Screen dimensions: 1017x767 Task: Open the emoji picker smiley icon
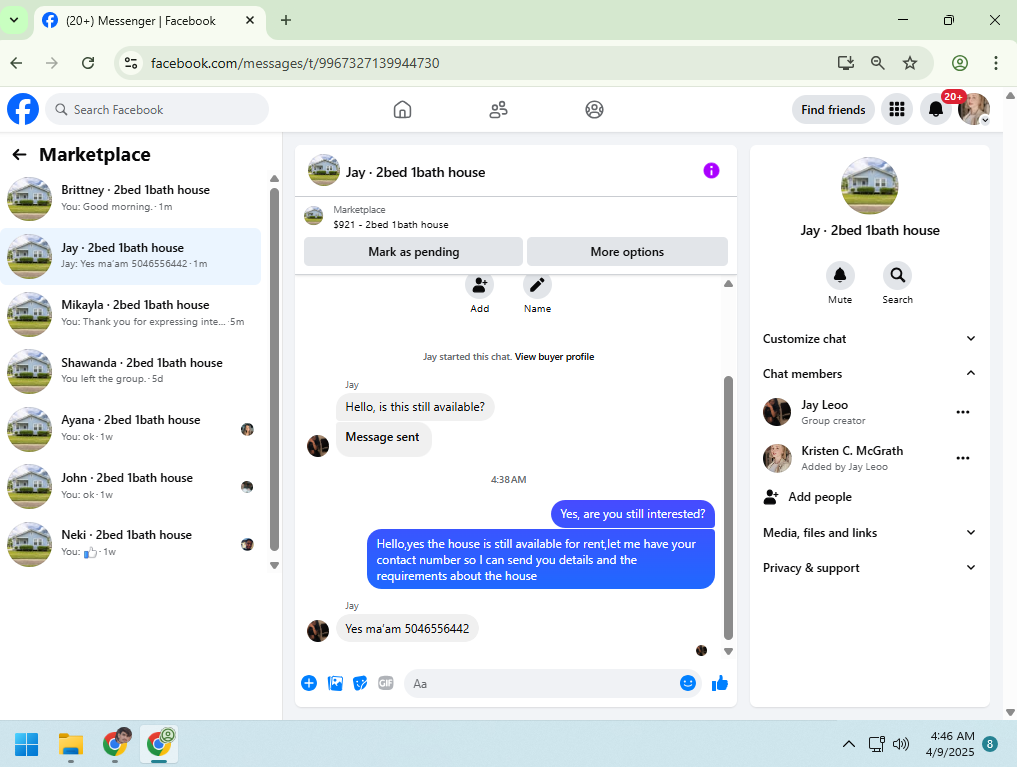[x=688, y=683]
